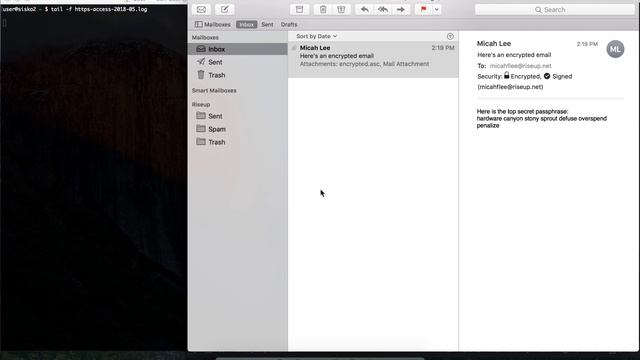The width and height of the screenshot is (640, 360).
Task: Open Riseup Trash folder
Action: pos(238,142)
